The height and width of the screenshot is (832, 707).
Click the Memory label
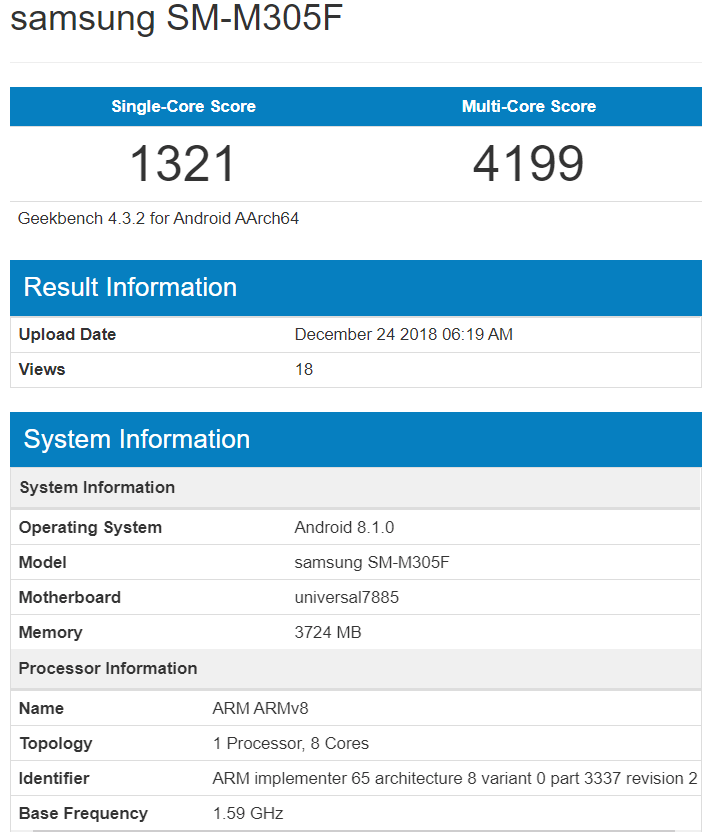coord(50,632)
